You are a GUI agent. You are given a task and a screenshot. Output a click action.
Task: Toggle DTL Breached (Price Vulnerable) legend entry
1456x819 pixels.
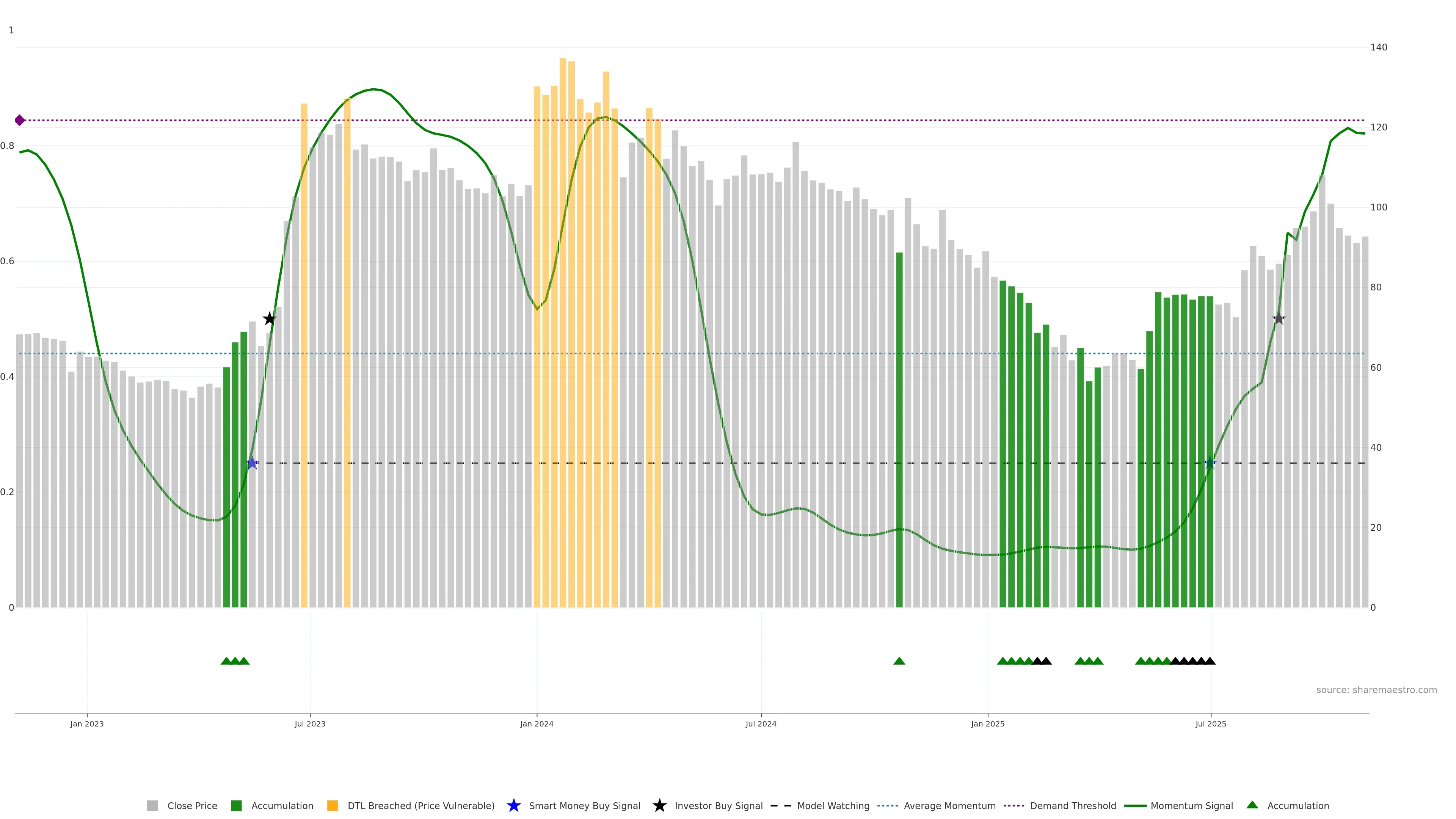point(420,806)
